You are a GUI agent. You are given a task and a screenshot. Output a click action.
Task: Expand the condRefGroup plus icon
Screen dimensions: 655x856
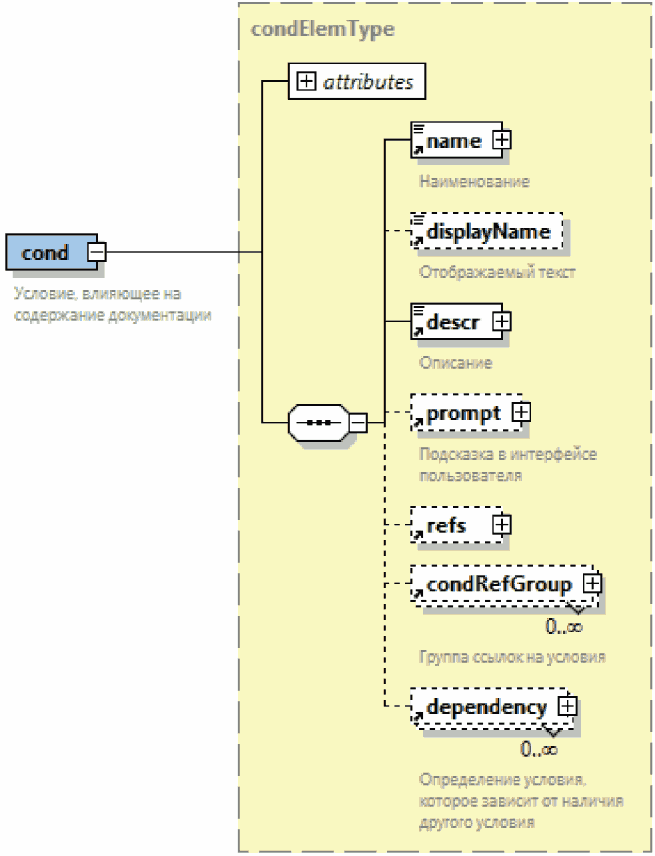tap(592, 583)
